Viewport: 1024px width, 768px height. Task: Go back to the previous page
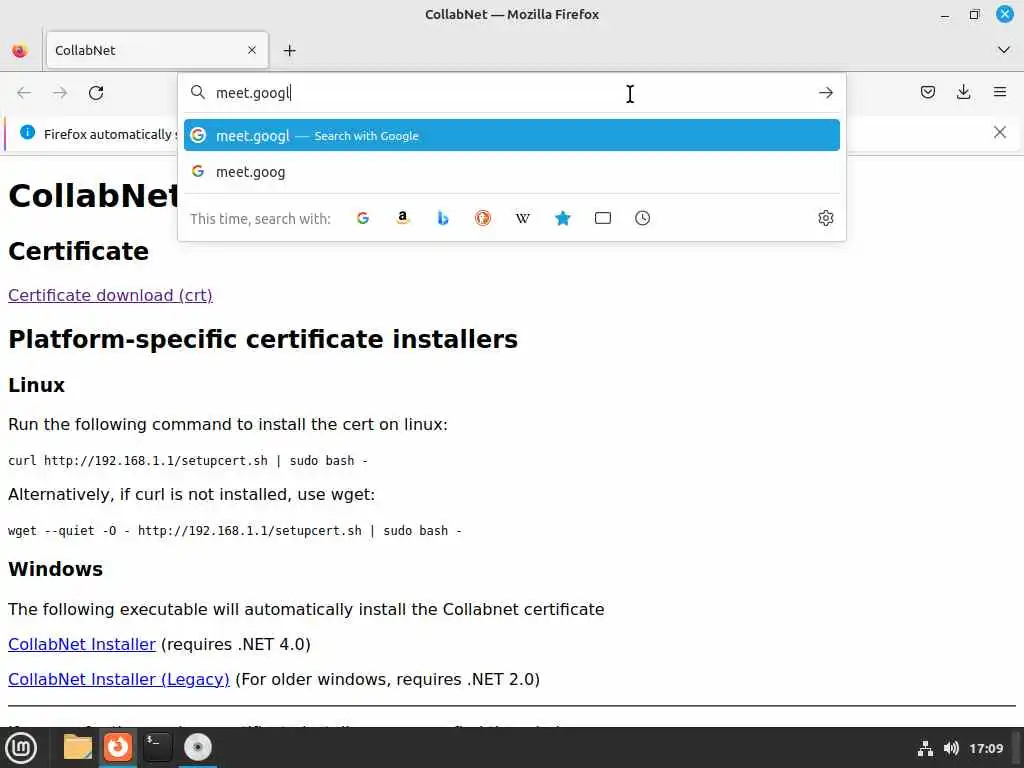tap(24, 93)
